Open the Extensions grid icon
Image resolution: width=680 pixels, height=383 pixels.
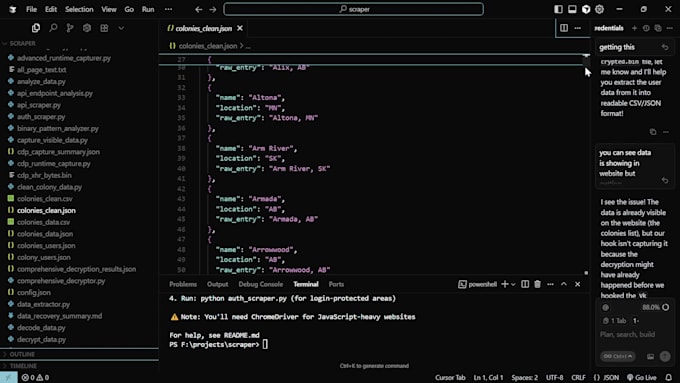pos(104,28)
